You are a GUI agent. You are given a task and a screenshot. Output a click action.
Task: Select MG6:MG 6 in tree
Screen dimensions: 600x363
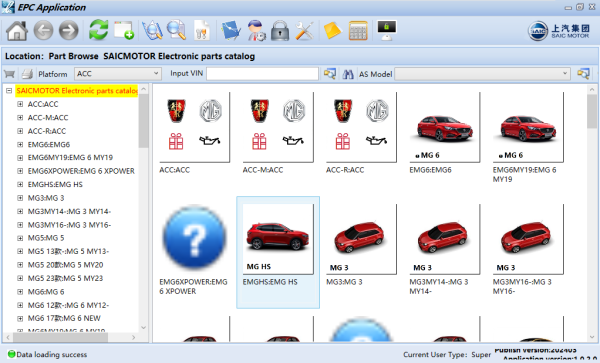coord(46,292)
